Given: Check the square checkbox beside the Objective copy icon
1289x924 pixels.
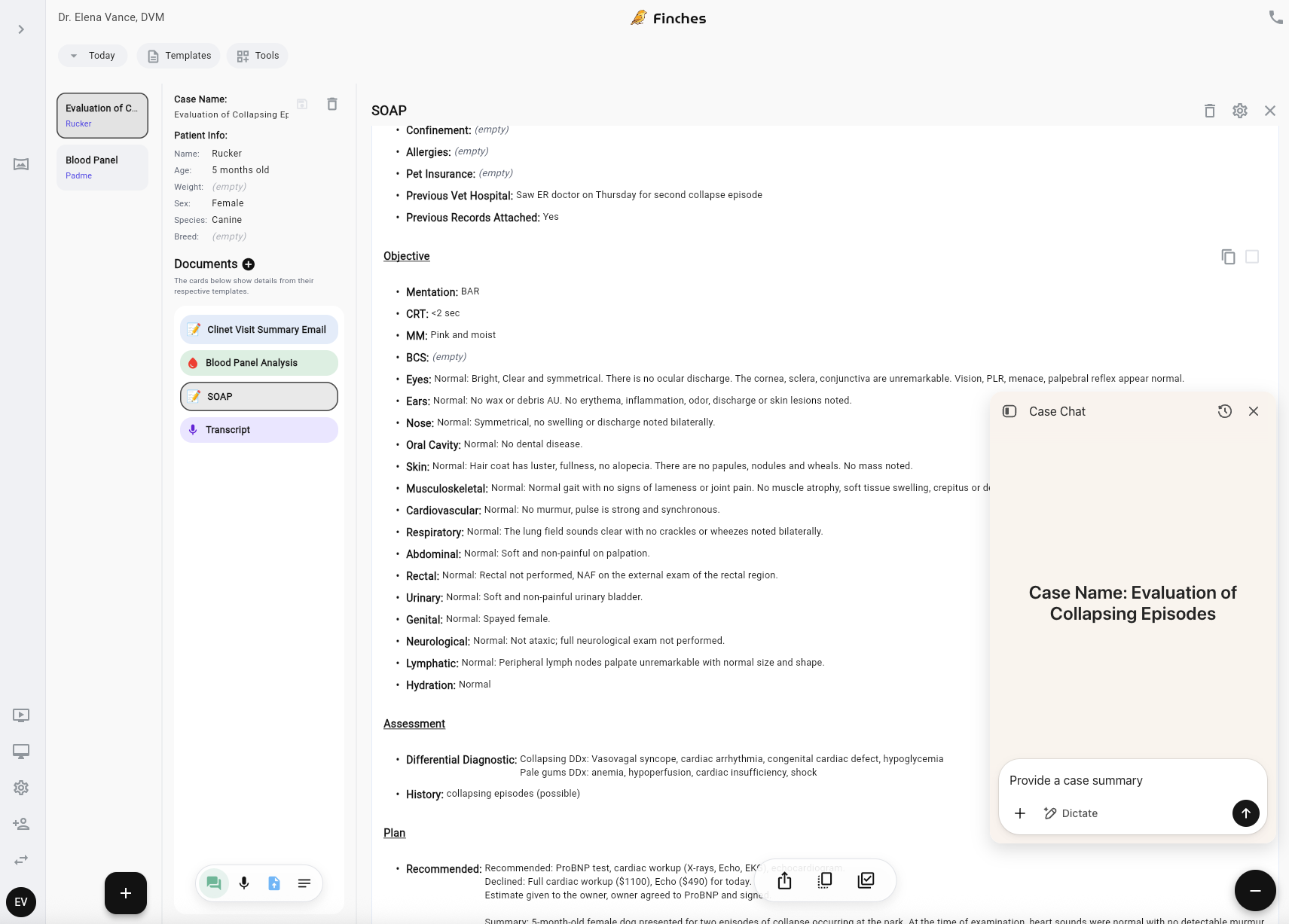Looking at the screenshot, I should (x=1251, y=257).
